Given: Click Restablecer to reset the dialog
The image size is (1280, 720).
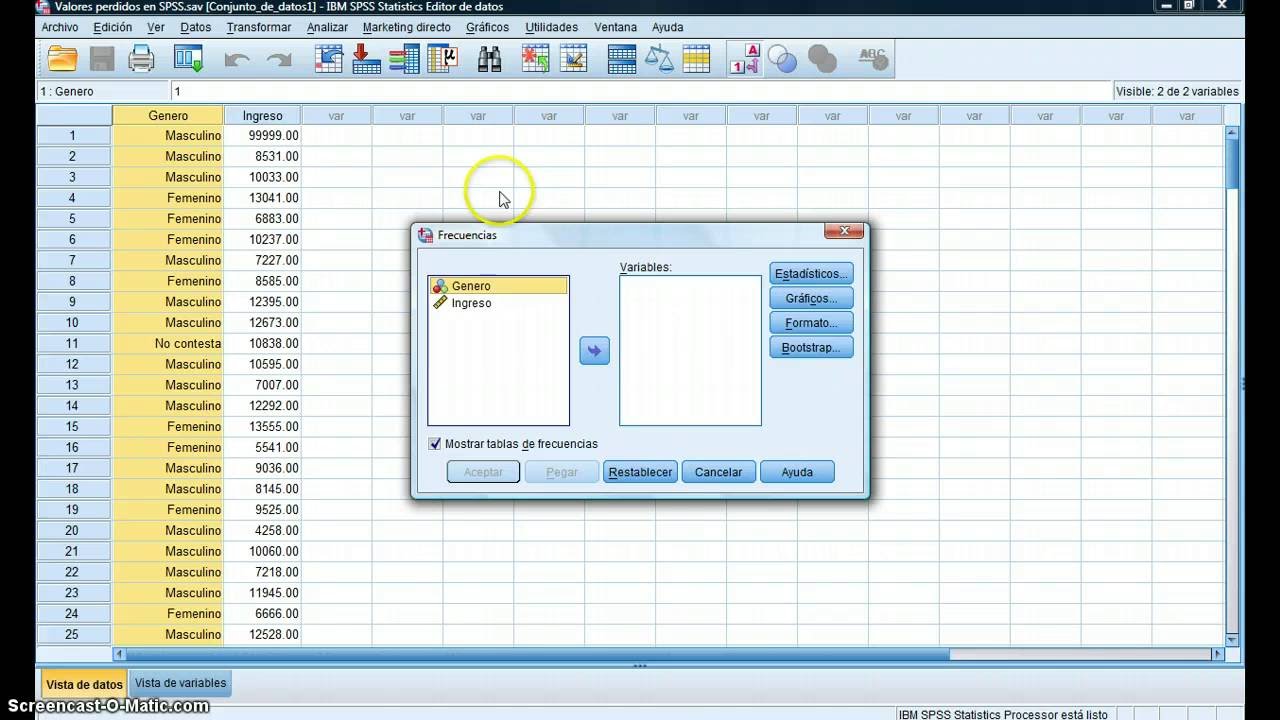Looking at the screenshot, I should coord(641,472).
